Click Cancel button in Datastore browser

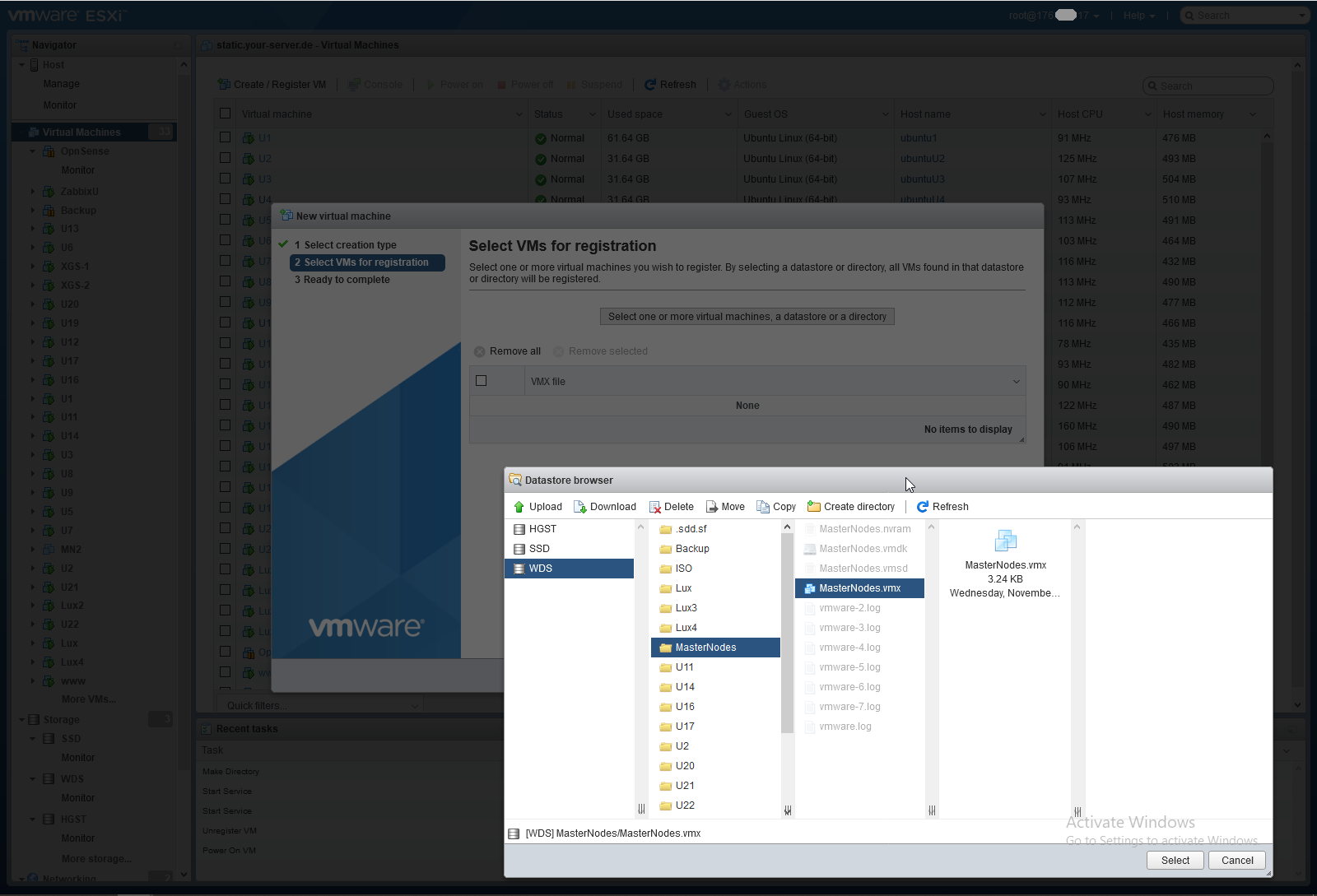[1237, 861]
